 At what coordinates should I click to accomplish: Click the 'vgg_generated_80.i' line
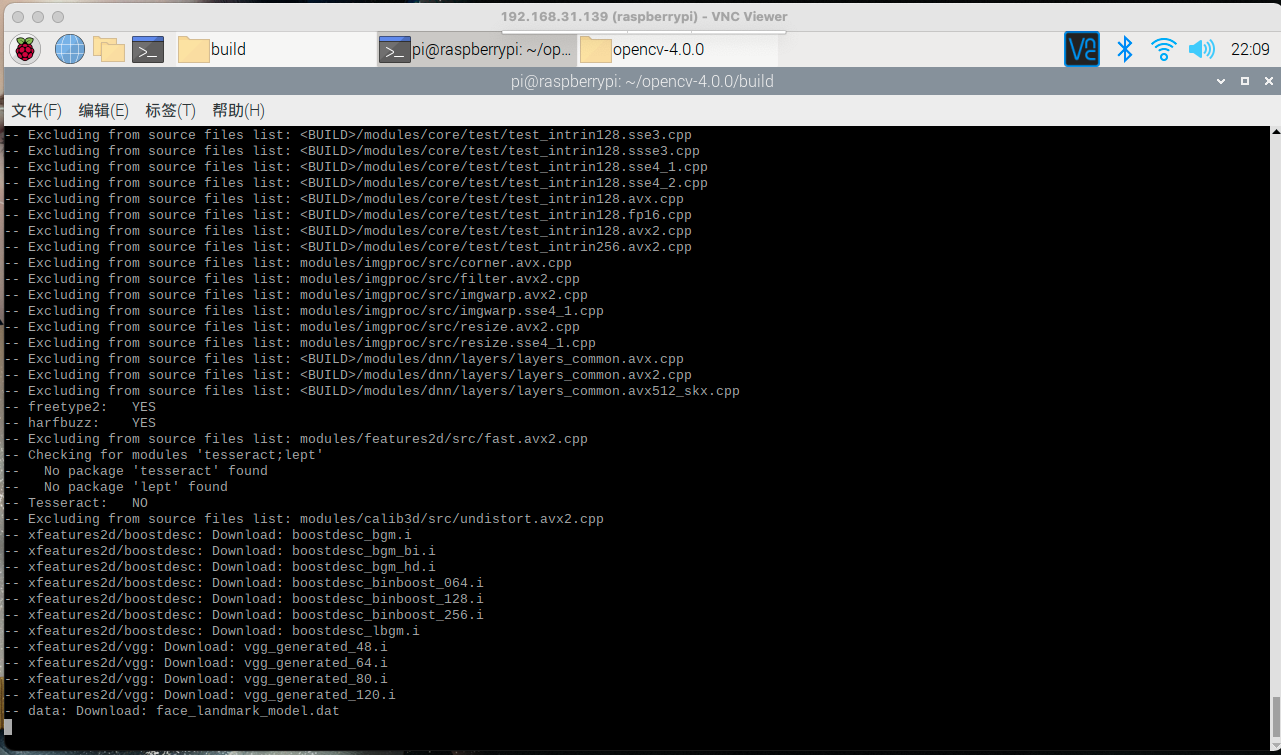click(x=196, y=679)
